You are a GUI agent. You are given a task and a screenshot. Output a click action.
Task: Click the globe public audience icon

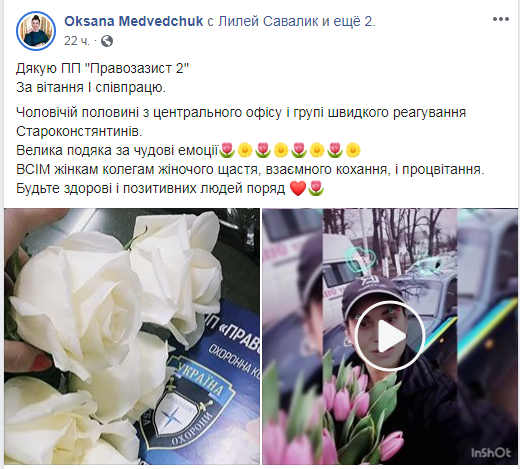(107, 41)
